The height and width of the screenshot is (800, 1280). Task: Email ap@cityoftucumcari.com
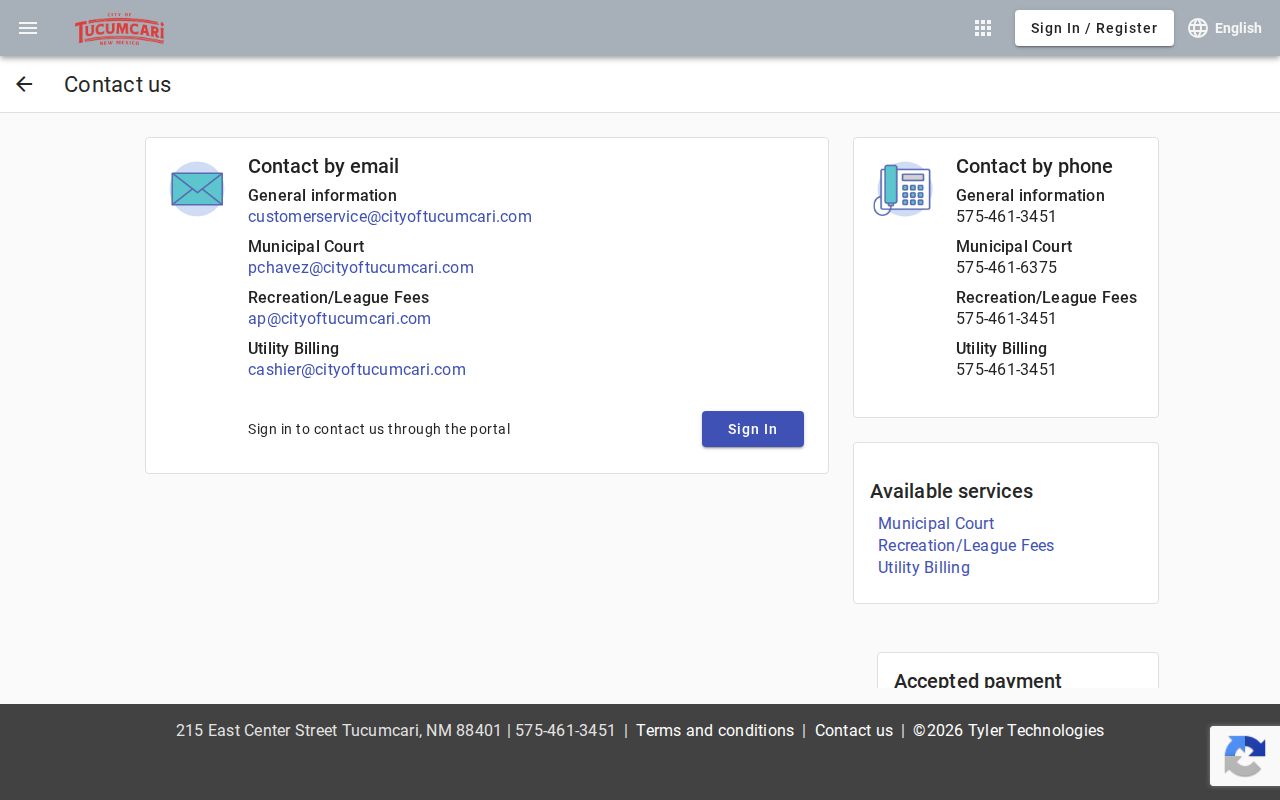(339, 319)
